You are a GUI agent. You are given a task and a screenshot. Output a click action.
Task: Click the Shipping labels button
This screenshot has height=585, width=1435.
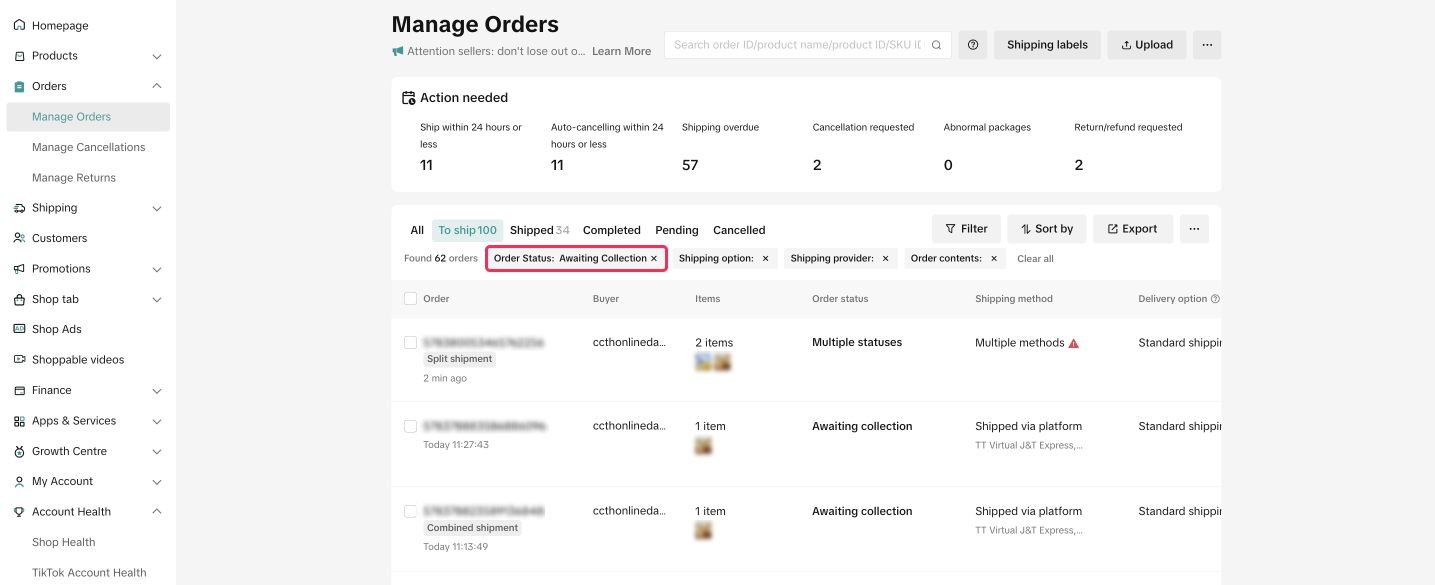pyautogui.click(x=1046, y=45)
